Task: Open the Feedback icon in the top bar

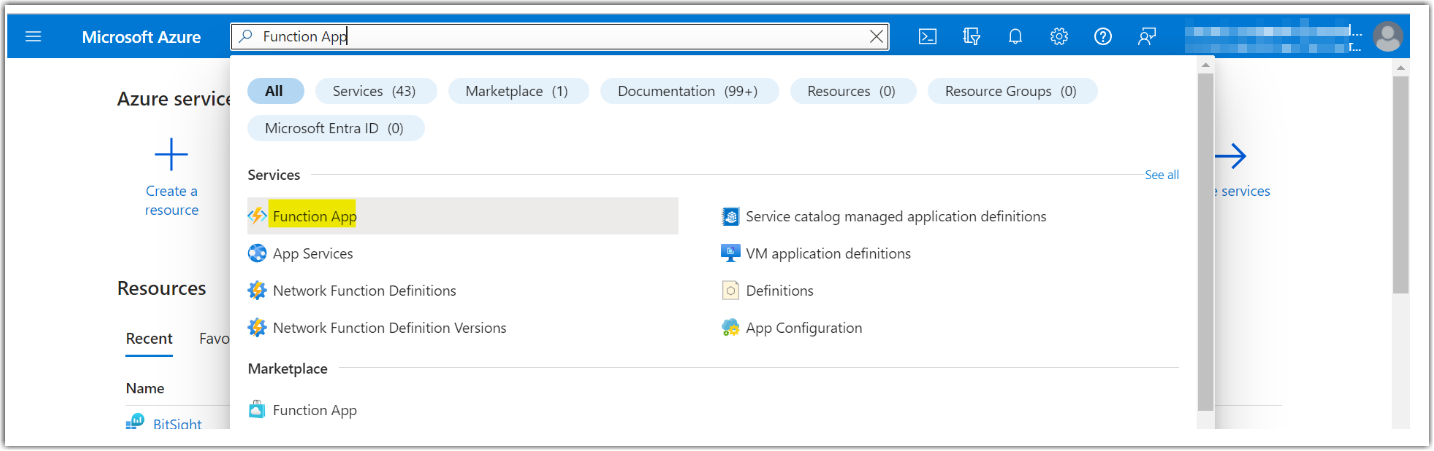Action: click(1147, 37)
